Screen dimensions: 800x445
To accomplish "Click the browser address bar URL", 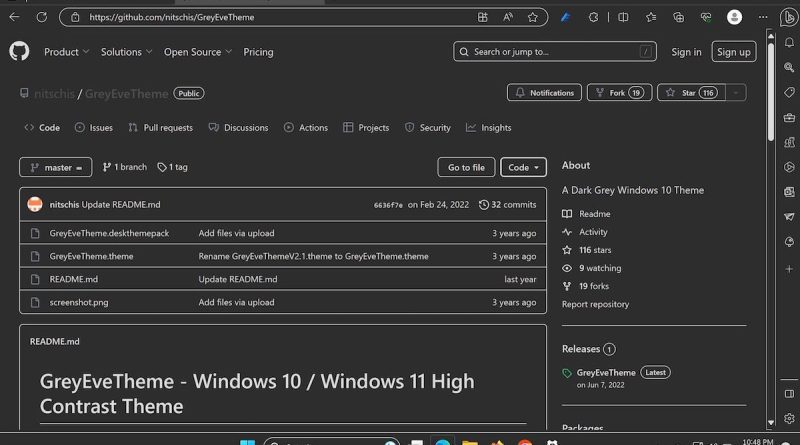I will pos(171,17).
